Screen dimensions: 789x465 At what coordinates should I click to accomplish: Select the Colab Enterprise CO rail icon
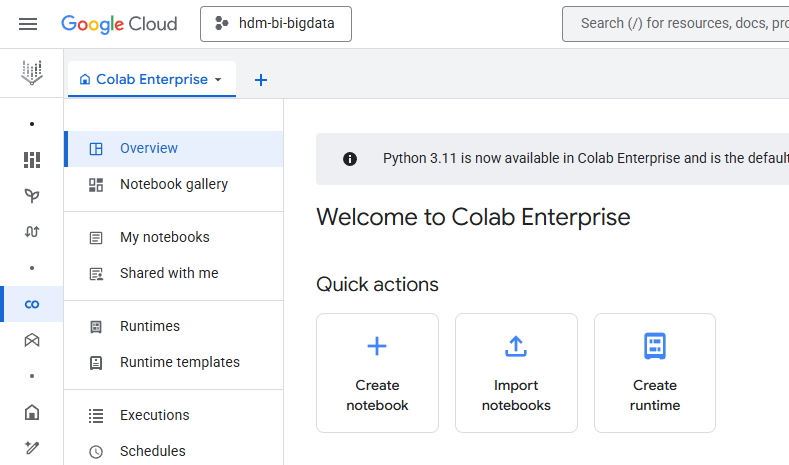point(32,304)
